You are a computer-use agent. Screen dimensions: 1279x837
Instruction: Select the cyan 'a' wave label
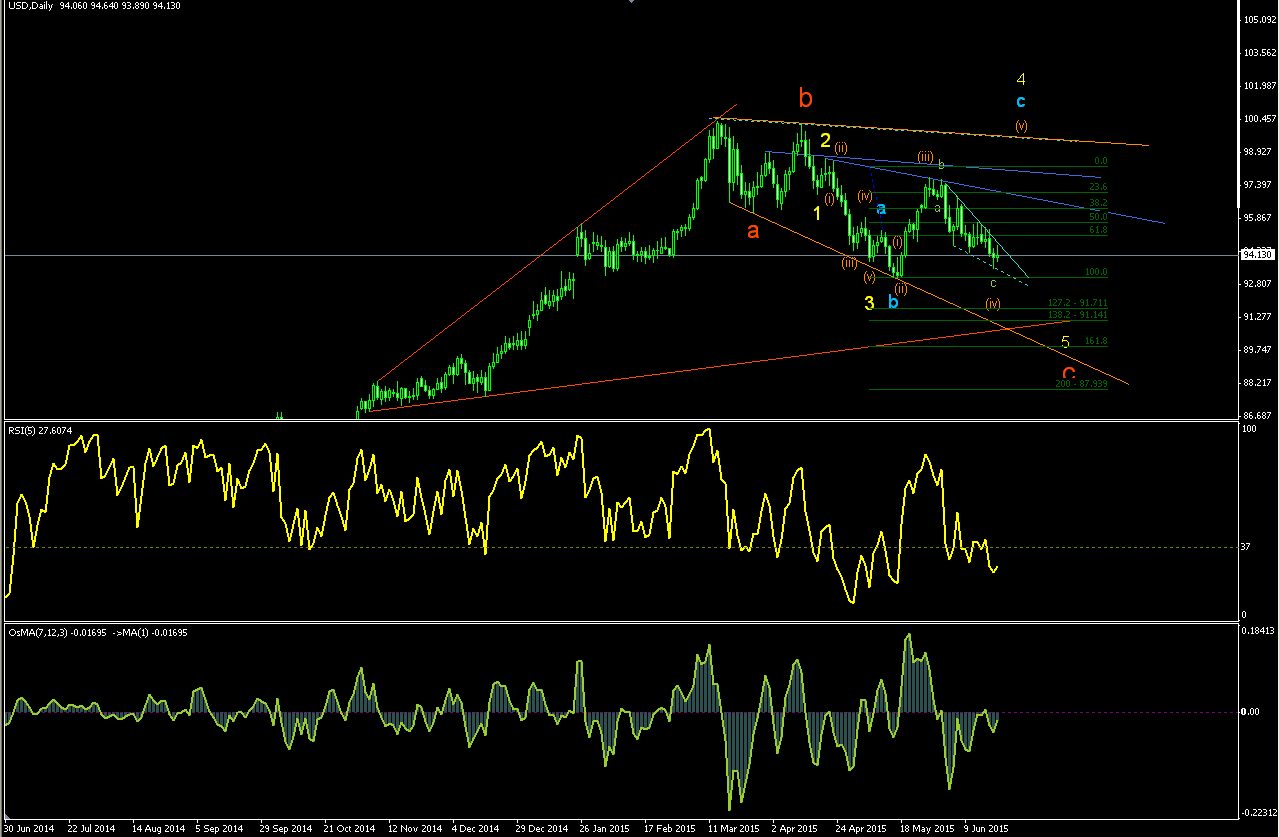881,209
